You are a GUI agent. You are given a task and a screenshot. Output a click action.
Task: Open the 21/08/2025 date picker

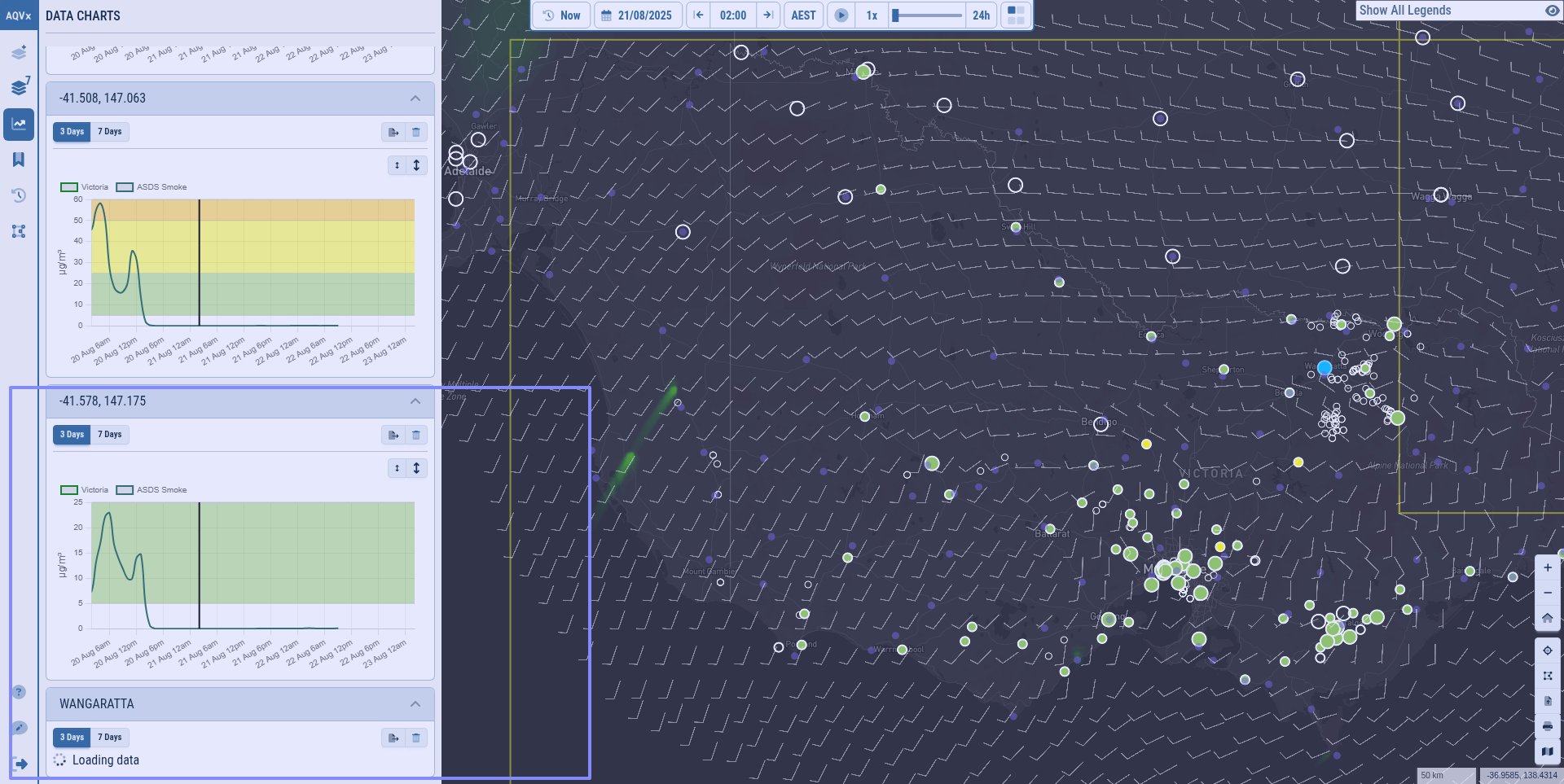[x=638, y=15]
